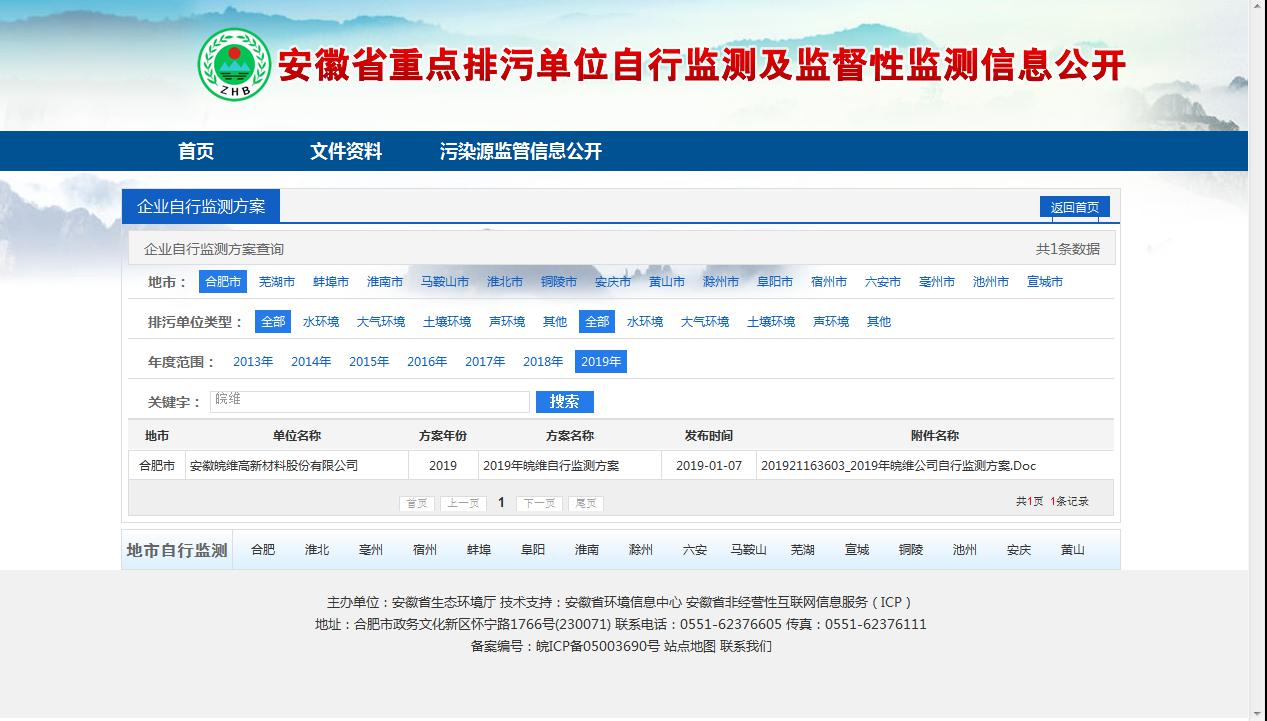Open the 文件资料 navigation menu item
The image size is (1267, 721).
347,151
